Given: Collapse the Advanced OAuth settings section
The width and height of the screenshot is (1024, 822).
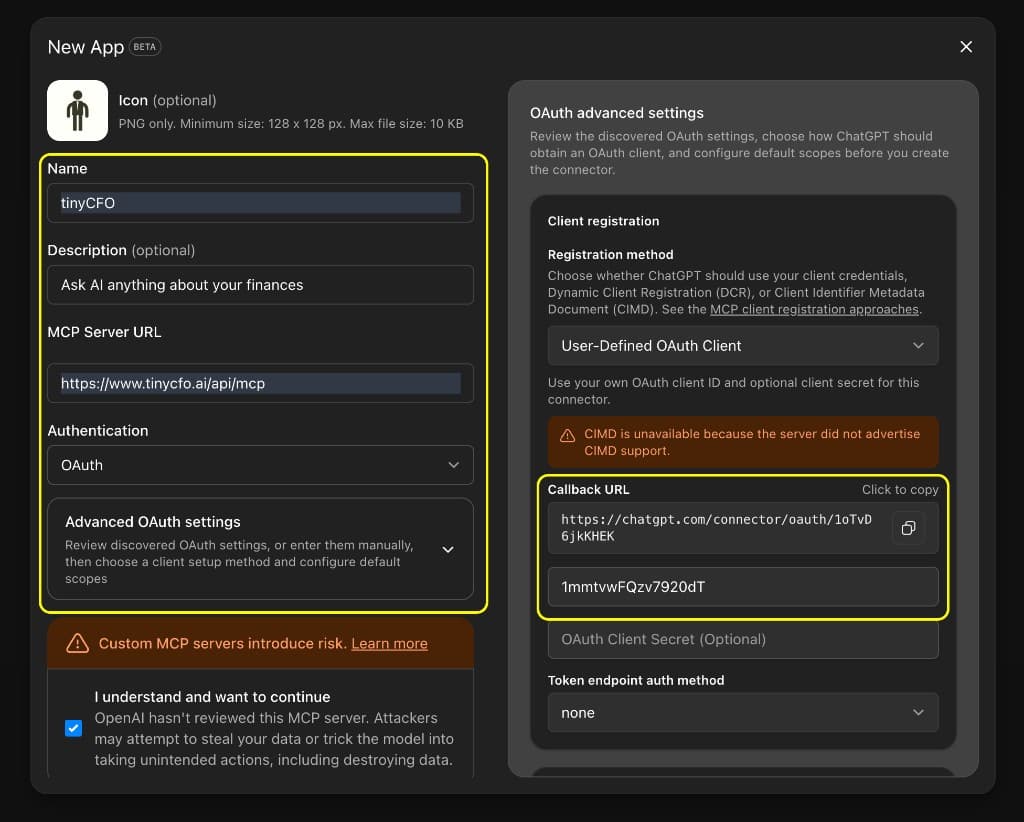Looking at the screenshot, I should pos(261,549).
